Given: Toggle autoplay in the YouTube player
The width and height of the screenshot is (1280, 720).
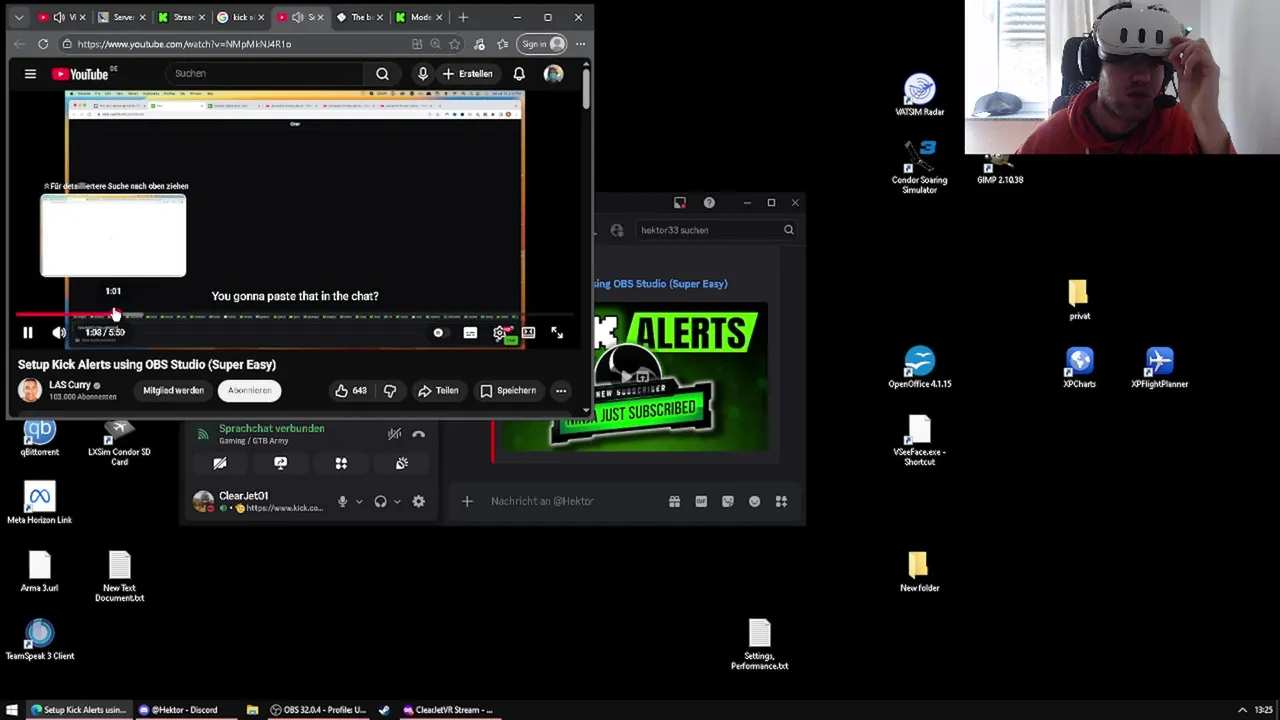Looking at the screenshot, I should coord(438,333).
